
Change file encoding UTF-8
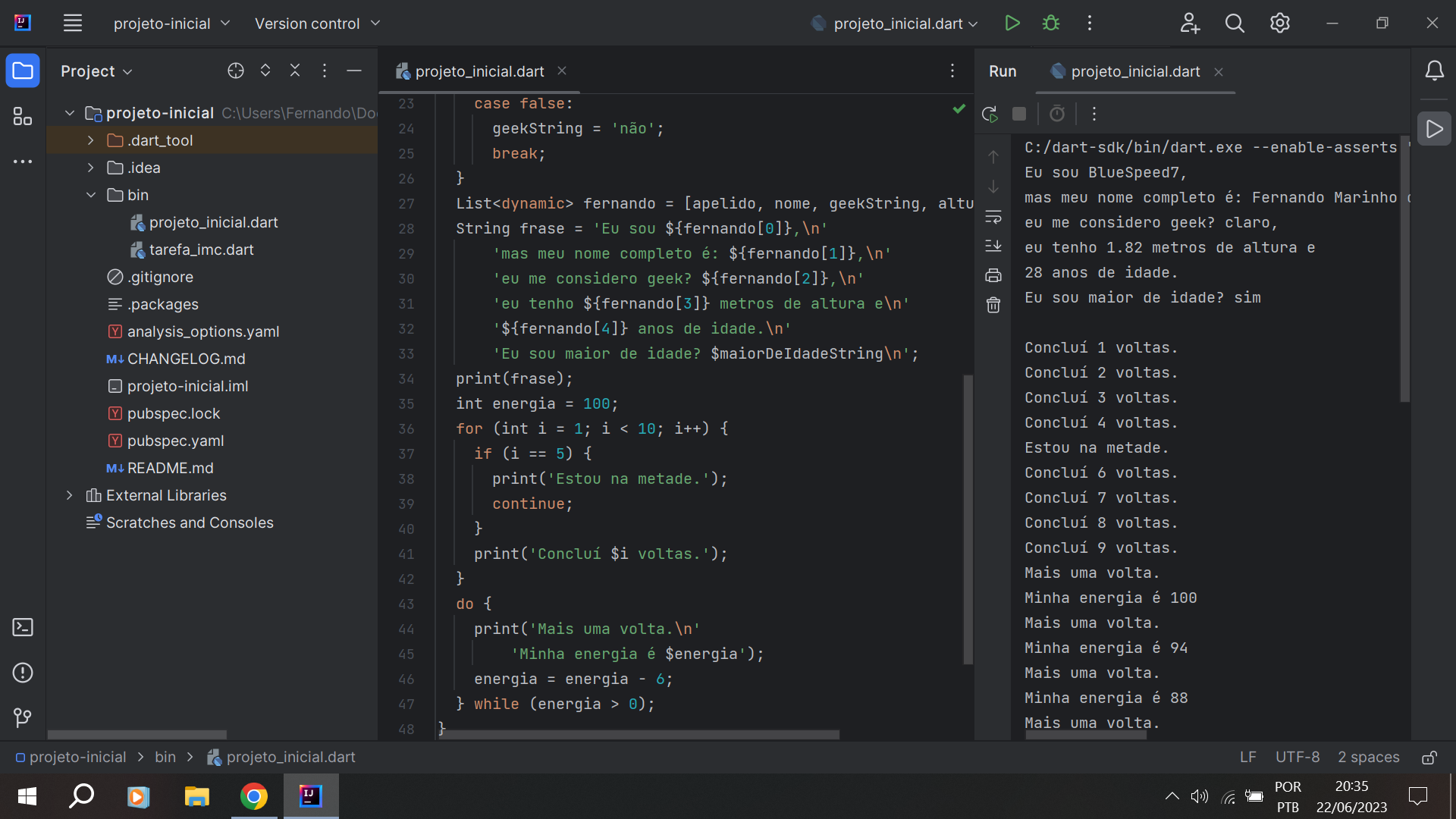[1298, 757]
